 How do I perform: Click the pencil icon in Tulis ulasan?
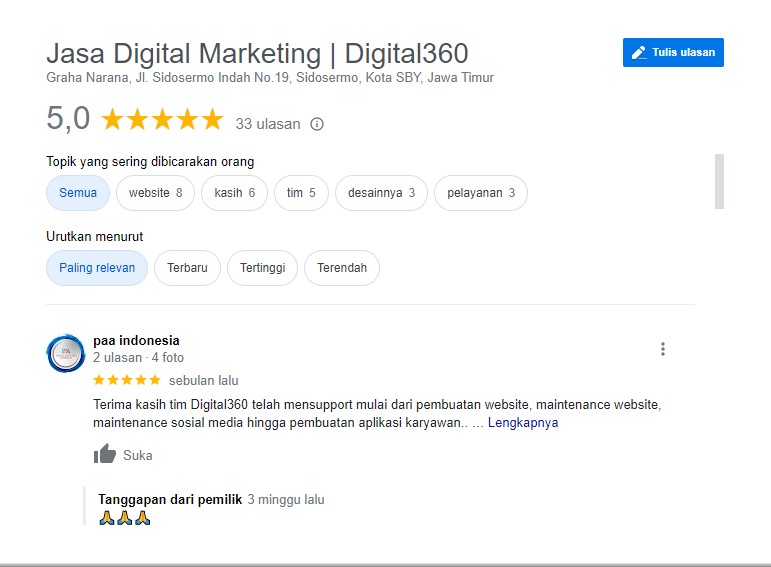[x=639, y=52]
